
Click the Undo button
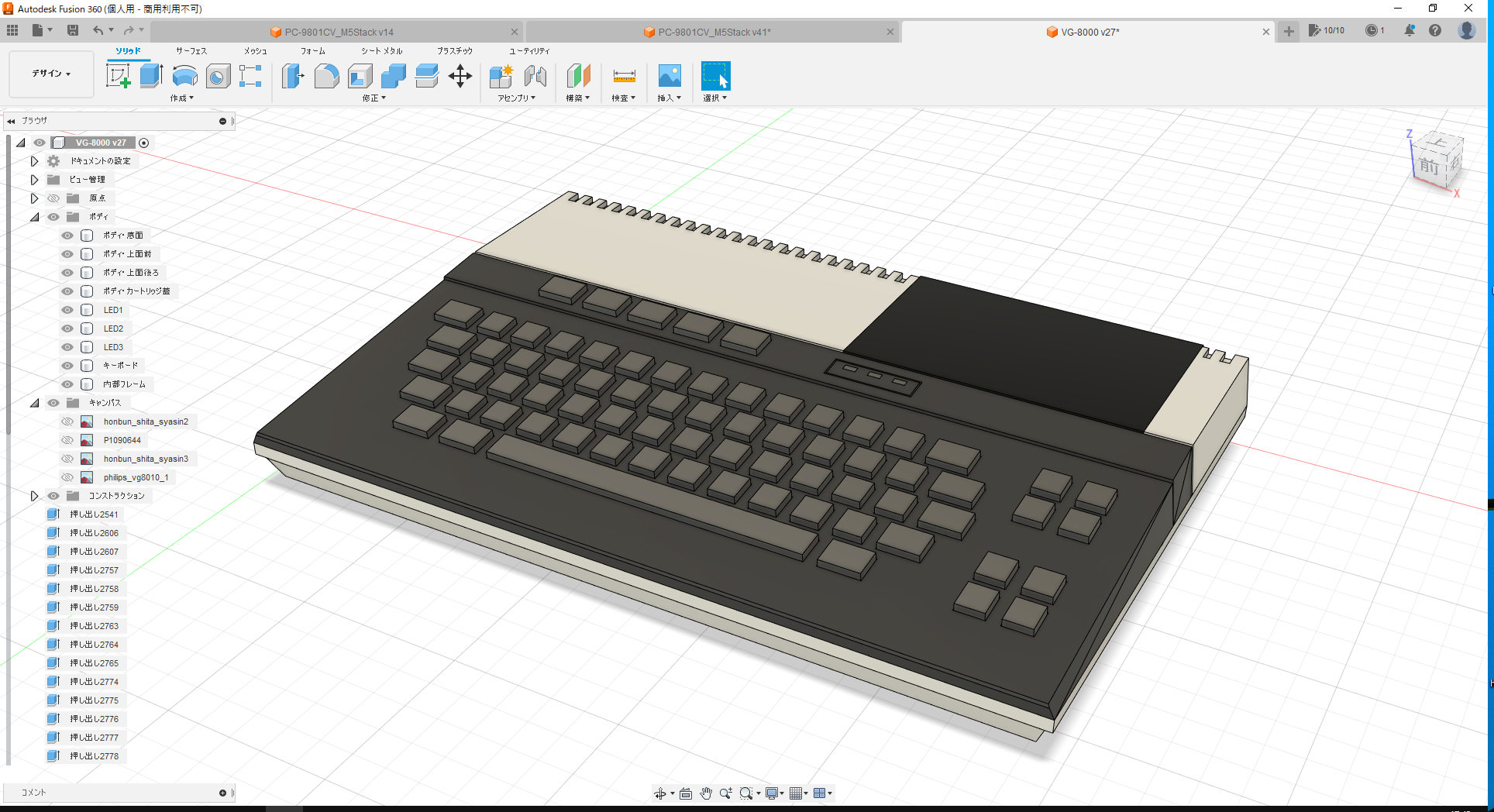(99, 29)
